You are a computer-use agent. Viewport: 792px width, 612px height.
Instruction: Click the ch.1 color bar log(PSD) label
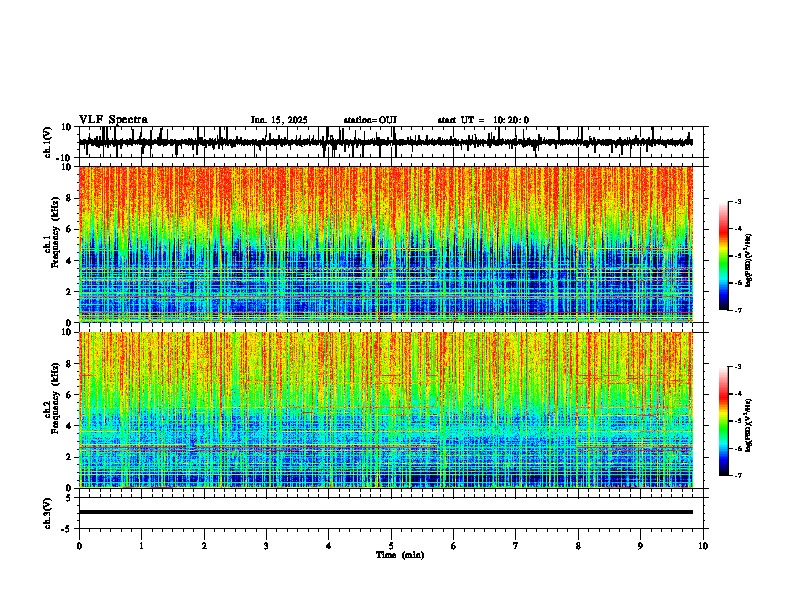pyautogui.click(x=749, y=261)
